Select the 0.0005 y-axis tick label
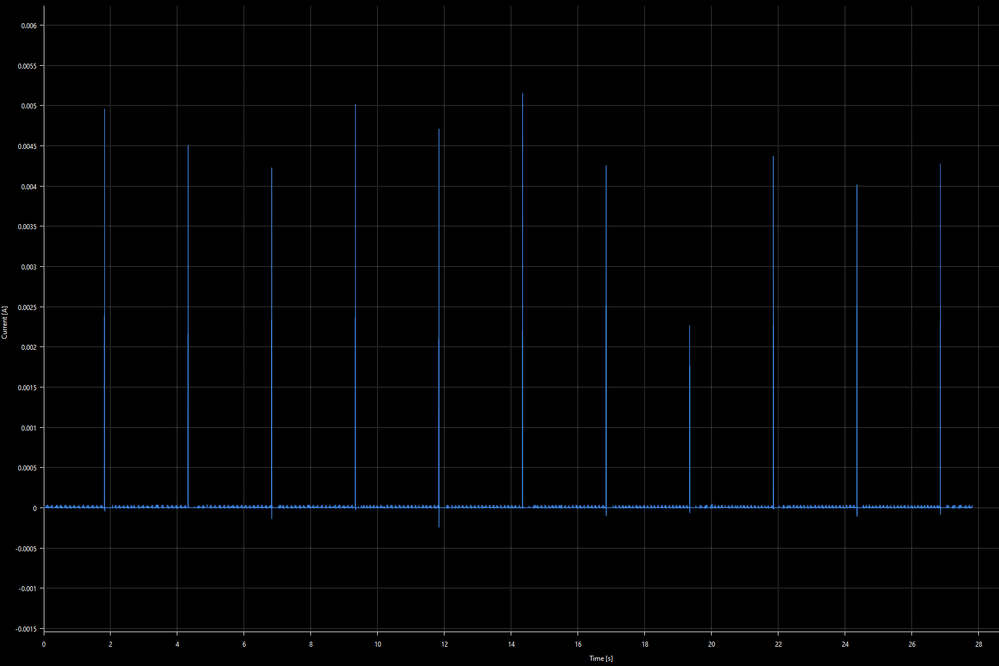The image size is (999, 666). point(27,468)
